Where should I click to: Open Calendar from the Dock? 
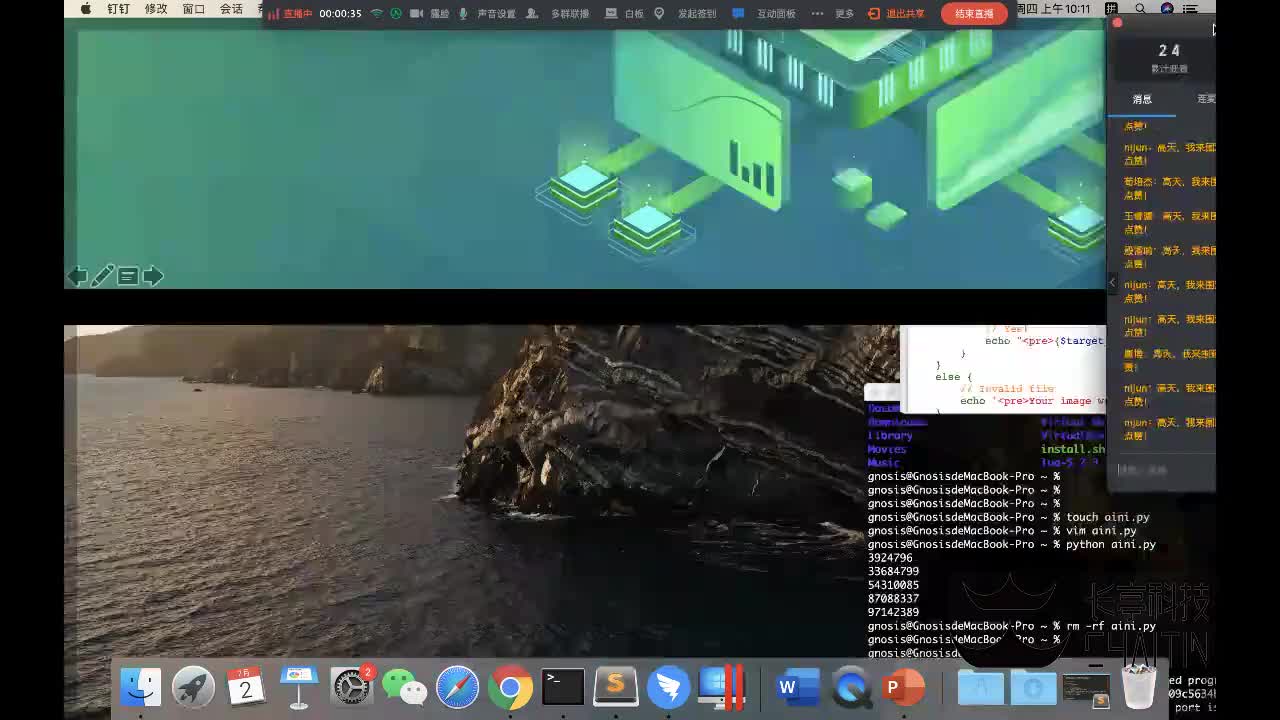tap(246, 687)
